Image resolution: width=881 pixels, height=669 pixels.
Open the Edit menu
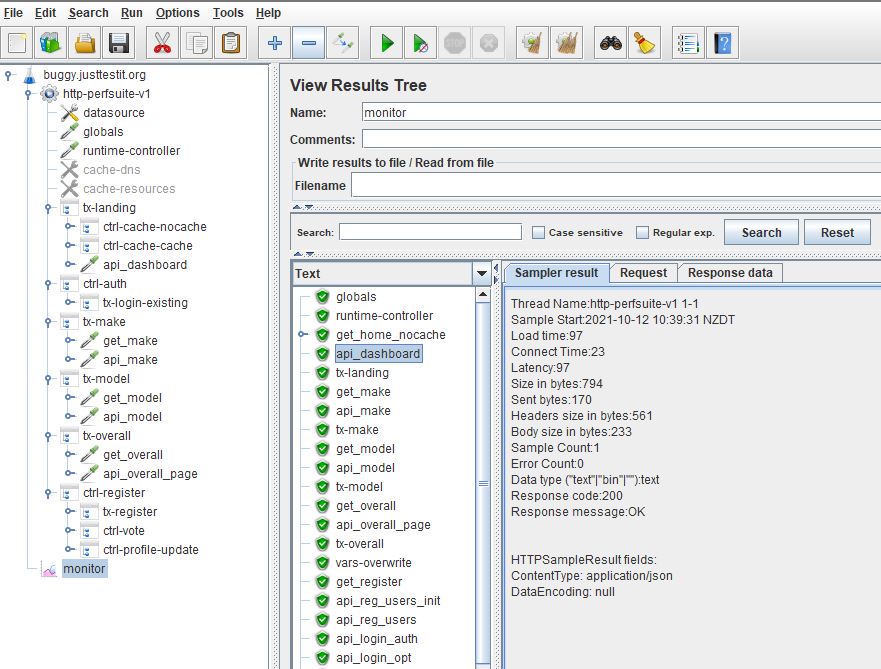[x=45, y=13]
